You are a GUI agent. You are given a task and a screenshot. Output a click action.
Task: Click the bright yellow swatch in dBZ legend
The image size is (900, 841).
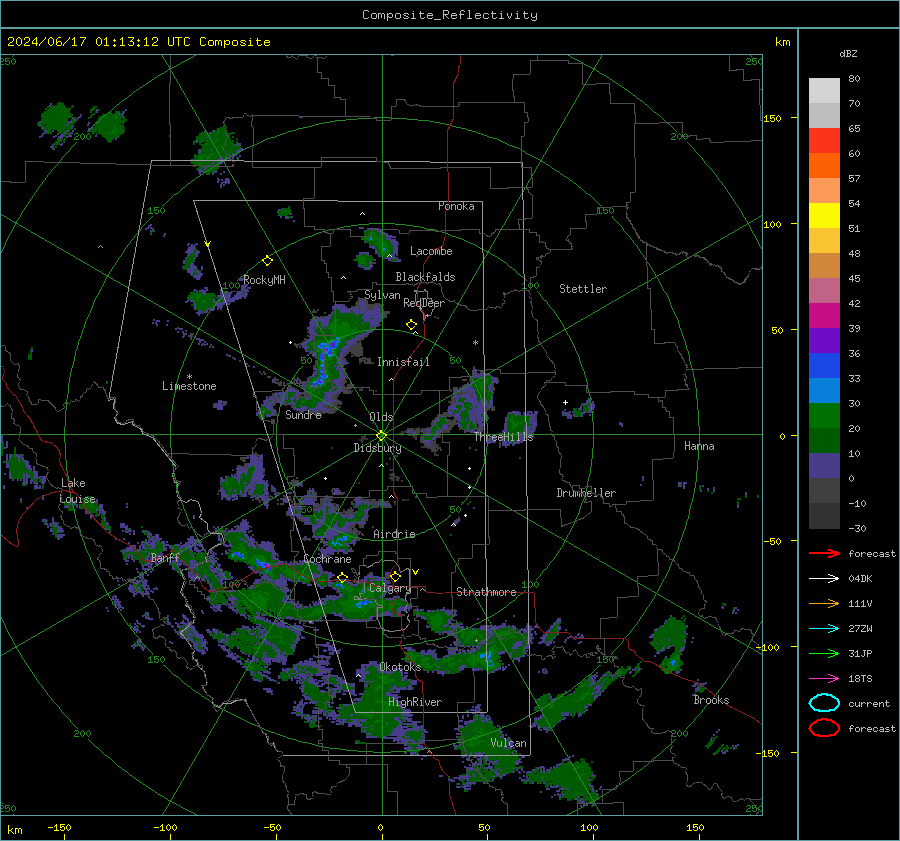point(824,215)
